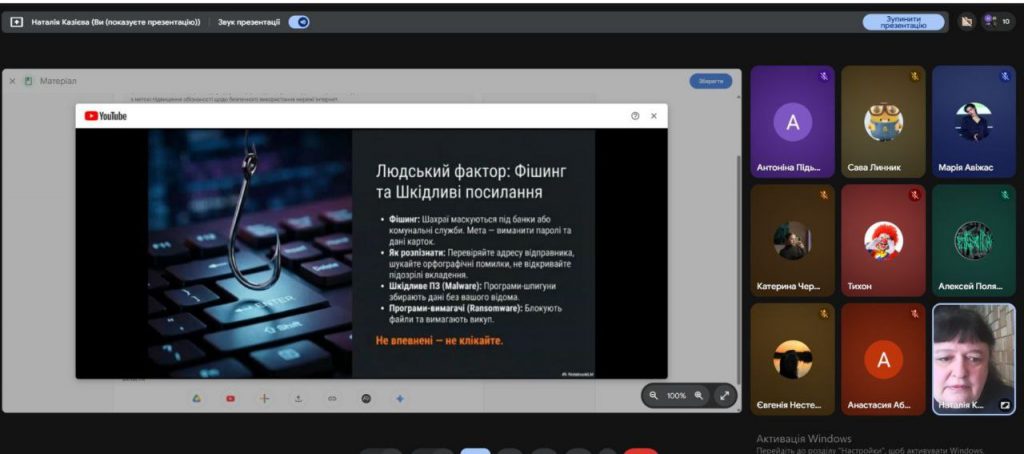Click the YouTube logo in the popup
Screen dimensions: 1024x454
coord(106,116)
